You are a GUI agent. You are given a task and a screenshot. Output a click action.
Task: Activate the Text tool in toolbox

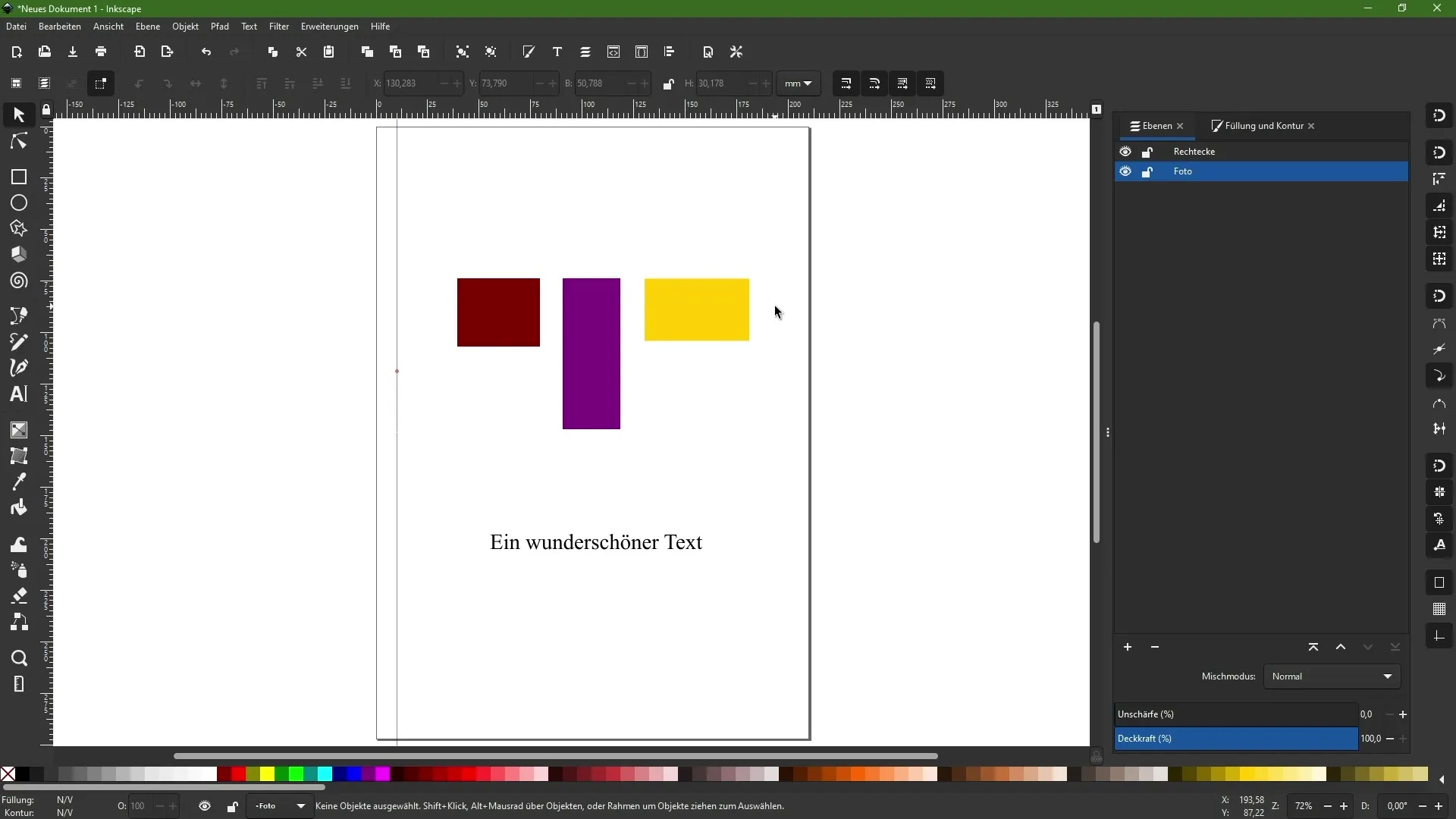[x=19, y=394]
